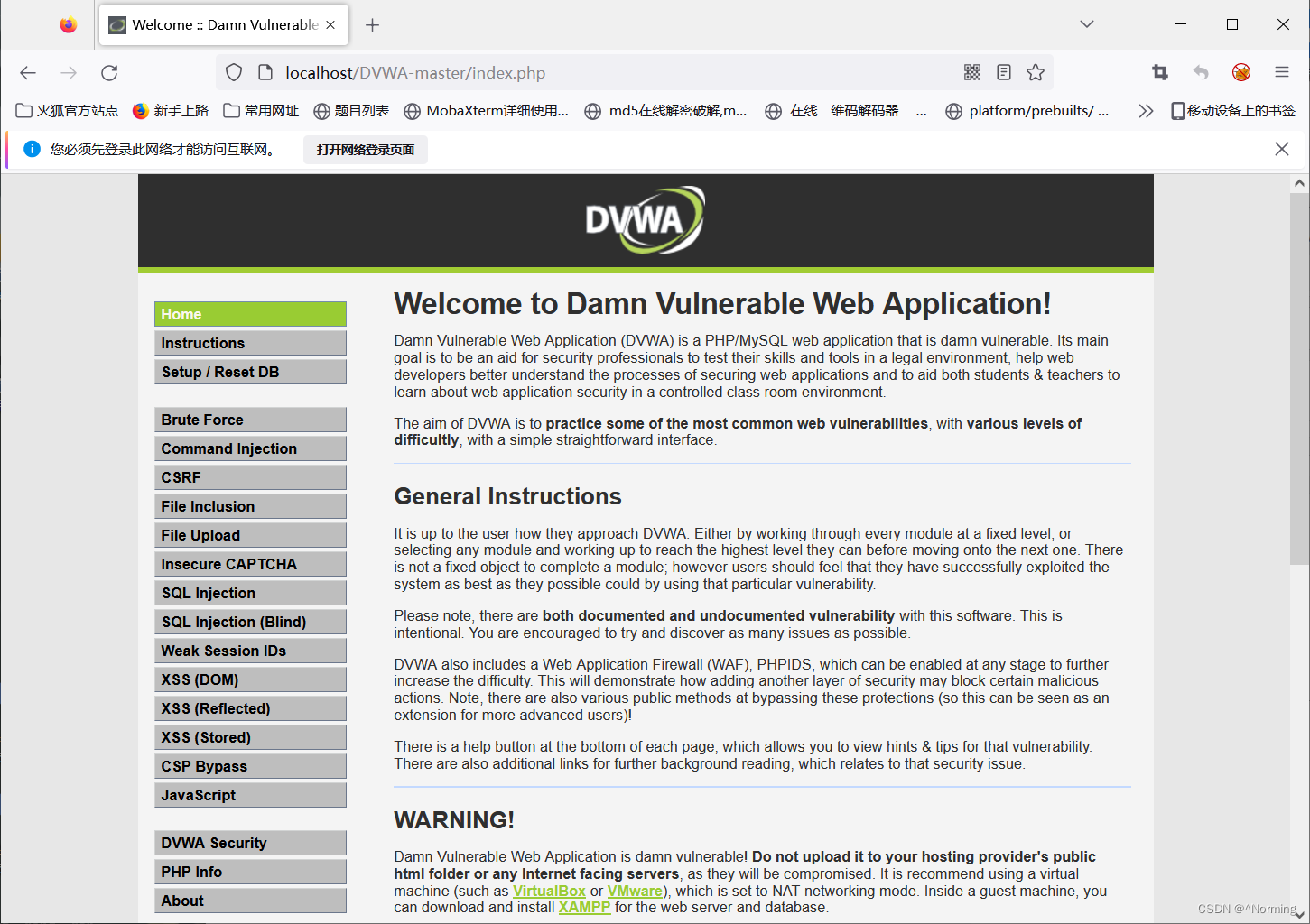The image size is (1310, 924).
Task: Open the Firefox hamburger menu
Action: (x=1282, y=73)
